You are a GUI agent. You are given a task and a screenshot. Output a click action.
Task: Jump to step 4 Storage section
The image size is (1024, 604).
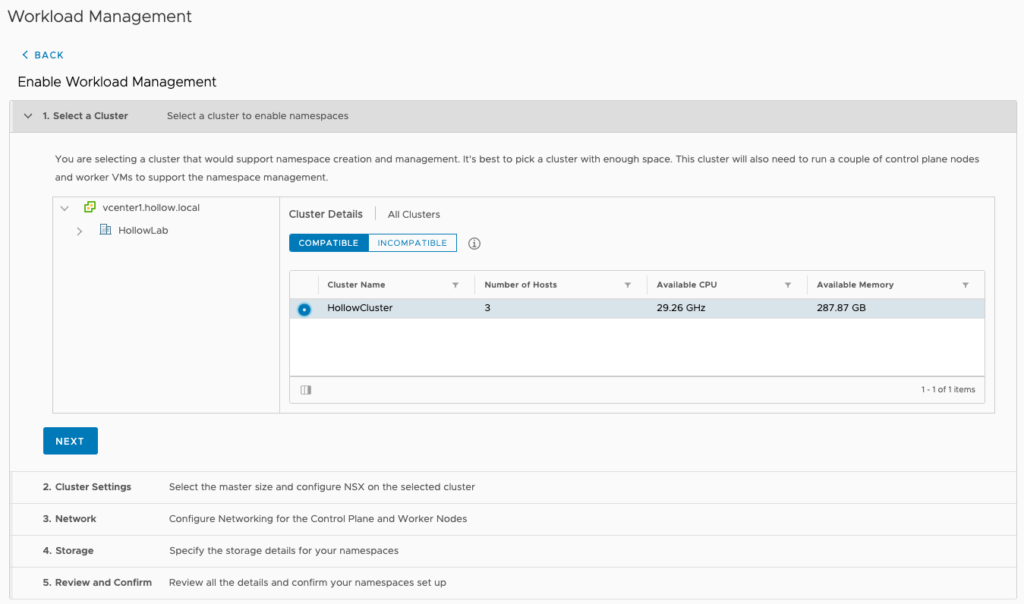click(68, 551)
